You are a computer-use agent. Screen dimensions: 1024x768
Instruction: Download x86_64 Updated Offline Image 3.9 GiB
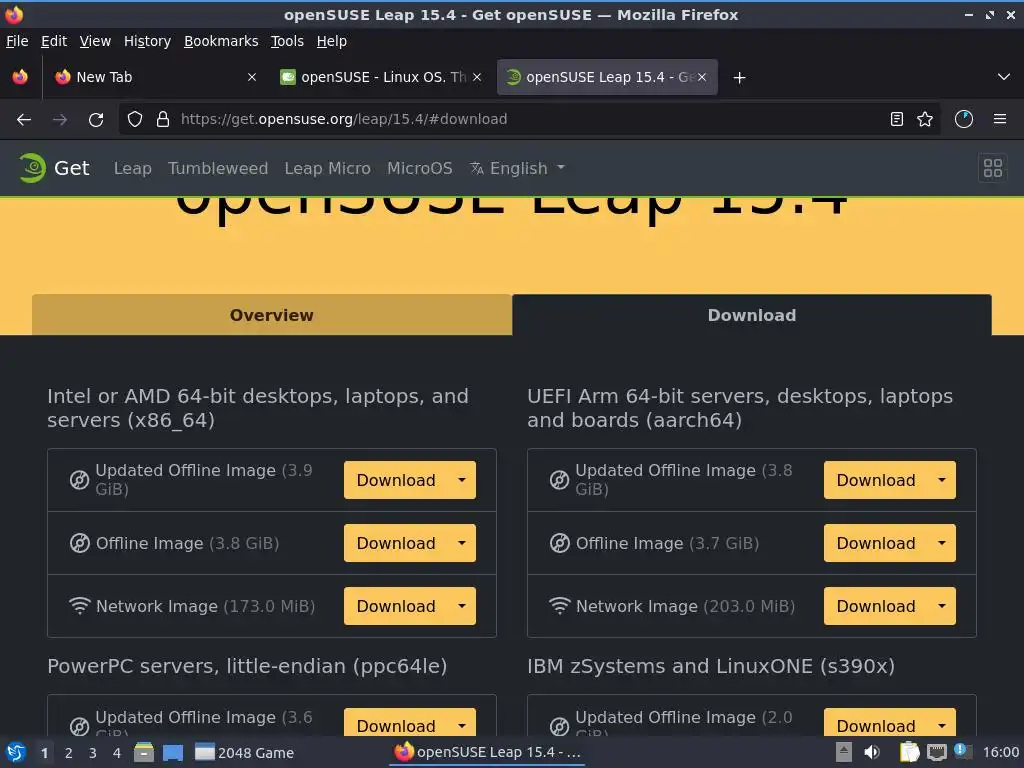click(396, 480)
